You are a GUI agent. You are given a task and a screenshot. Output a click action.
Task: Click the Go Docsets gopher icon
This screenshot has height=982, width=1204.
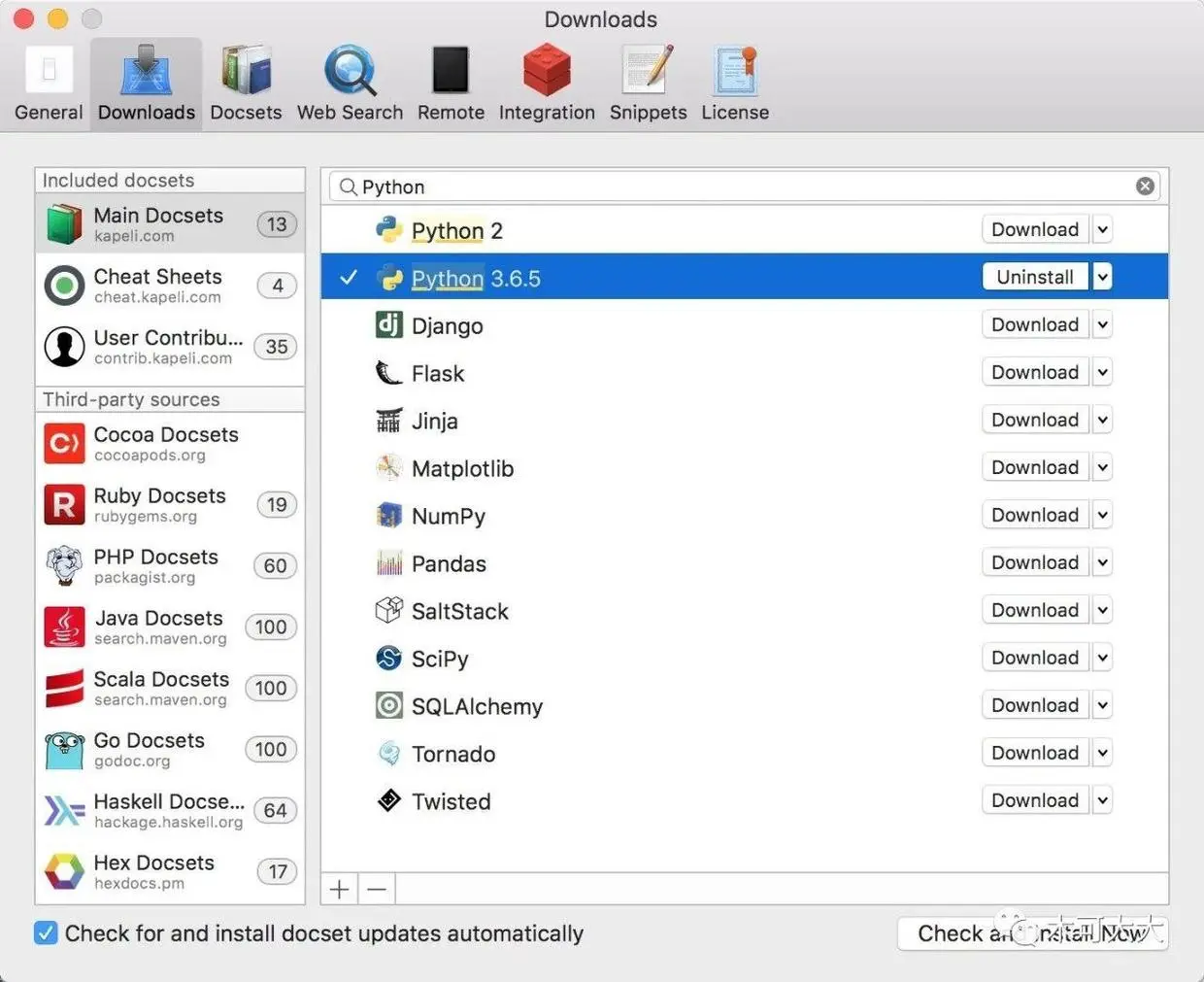click(64, 750)
